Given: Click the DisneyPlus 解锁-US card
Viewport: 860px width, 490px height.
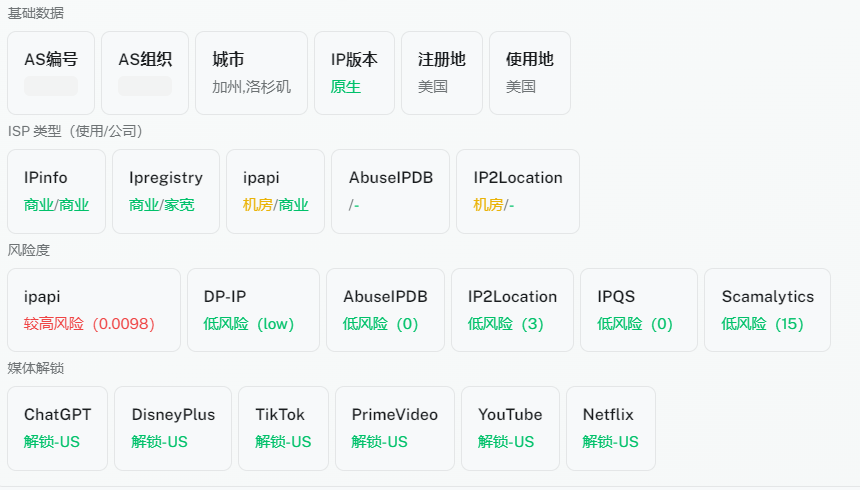Looking at the screenshot, I should tap(173, 428).
